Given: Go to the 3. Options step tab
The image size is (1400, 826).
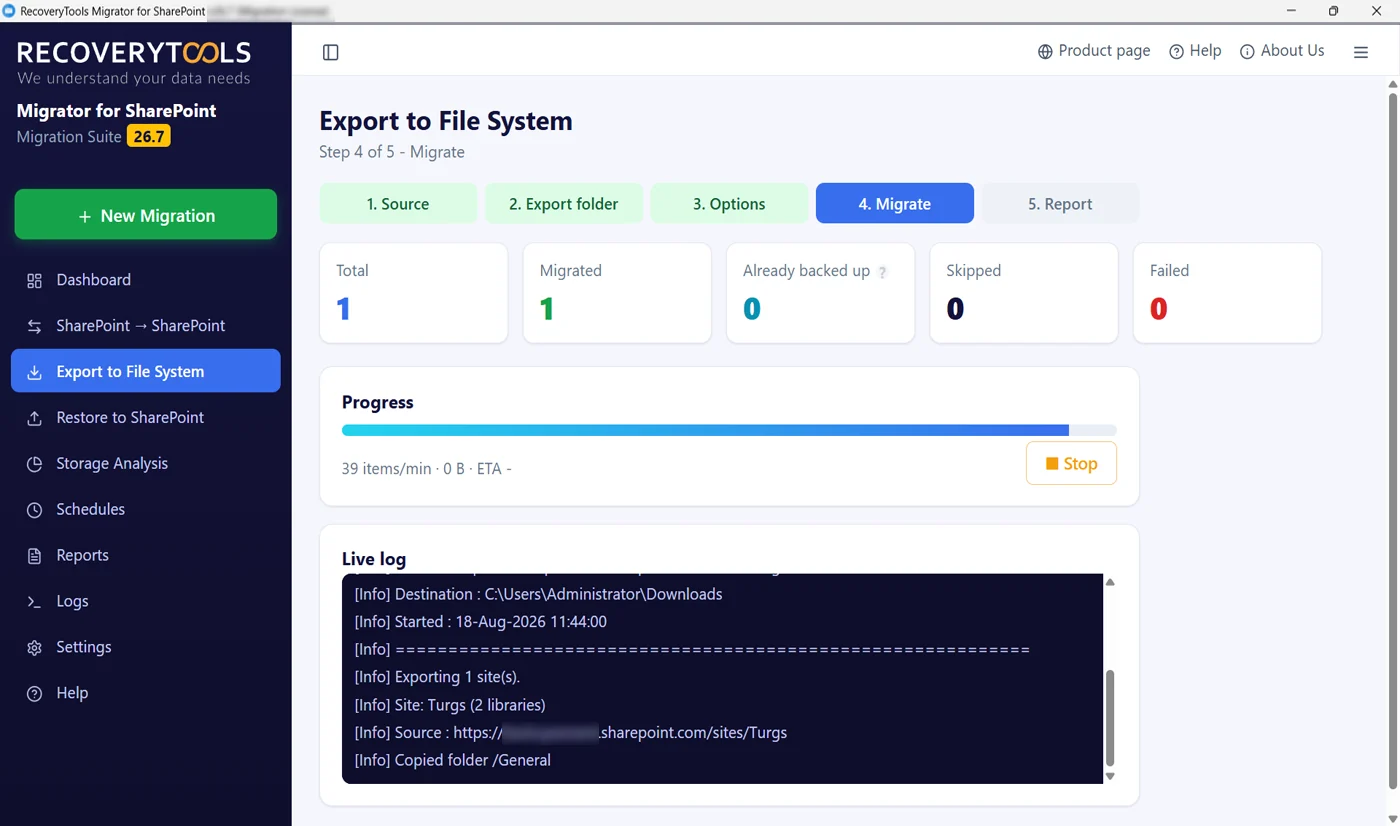Looking at the screenshot, I should [729, 203].
